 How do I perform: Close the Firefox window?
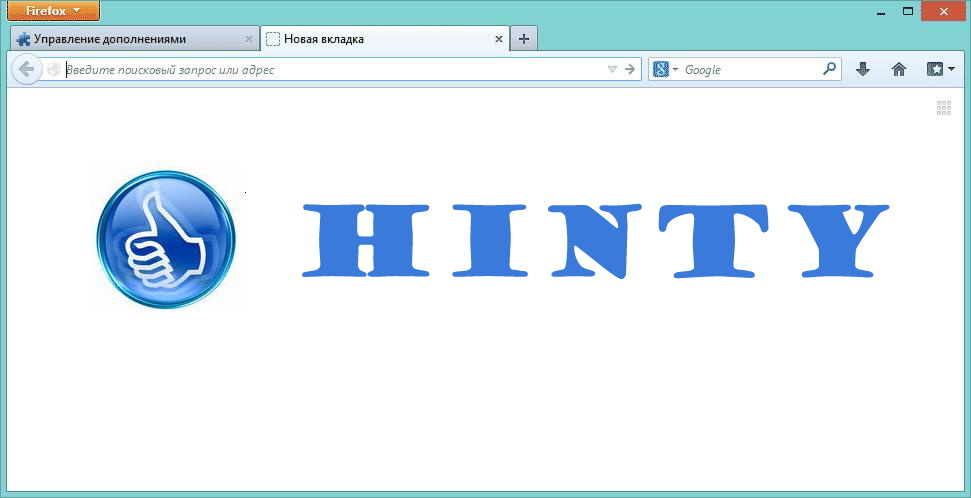point(943,11)
